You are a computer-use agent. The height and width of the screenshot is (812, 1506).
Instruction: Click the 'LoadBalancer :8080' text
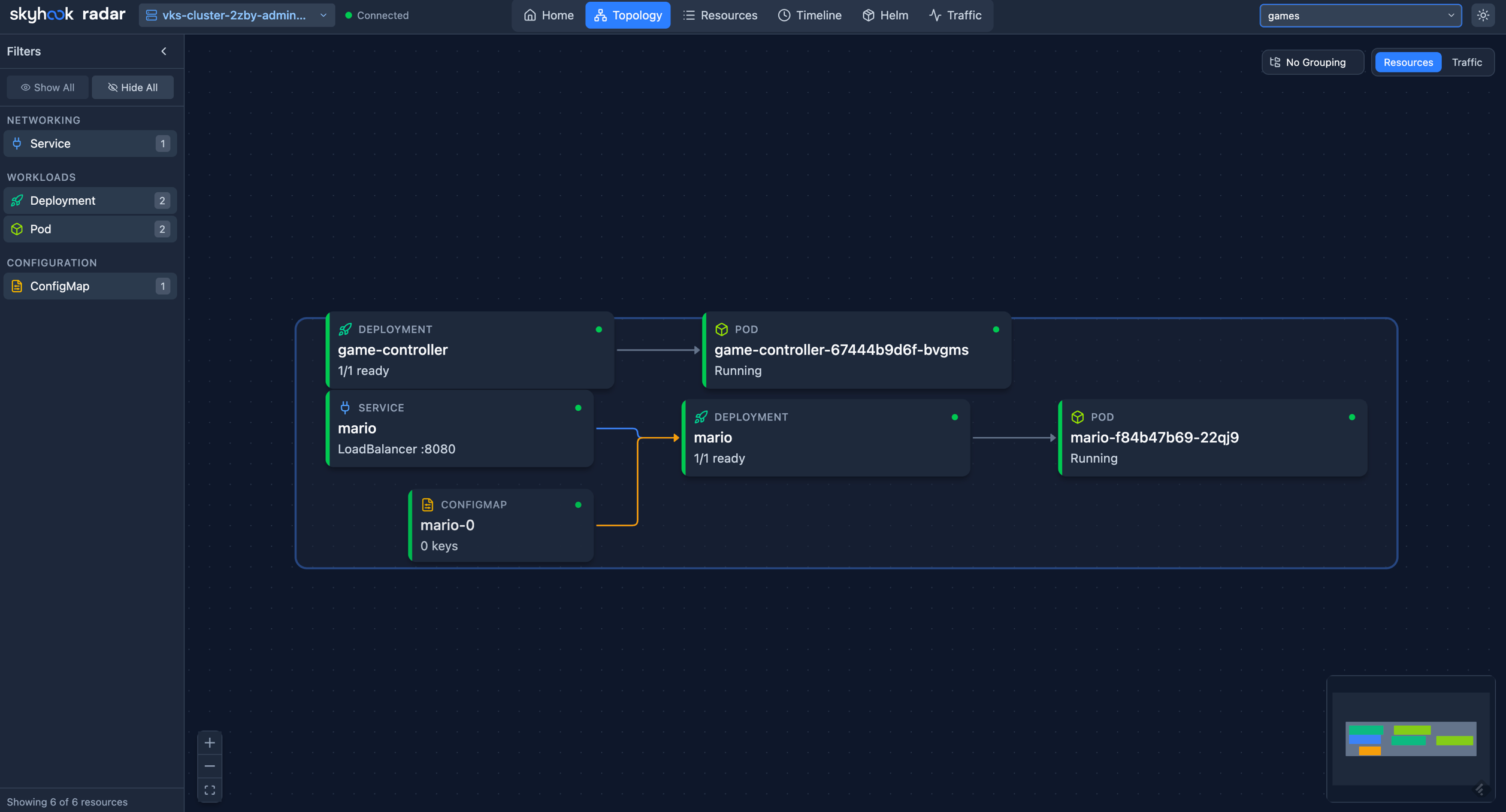click(397, 449)
